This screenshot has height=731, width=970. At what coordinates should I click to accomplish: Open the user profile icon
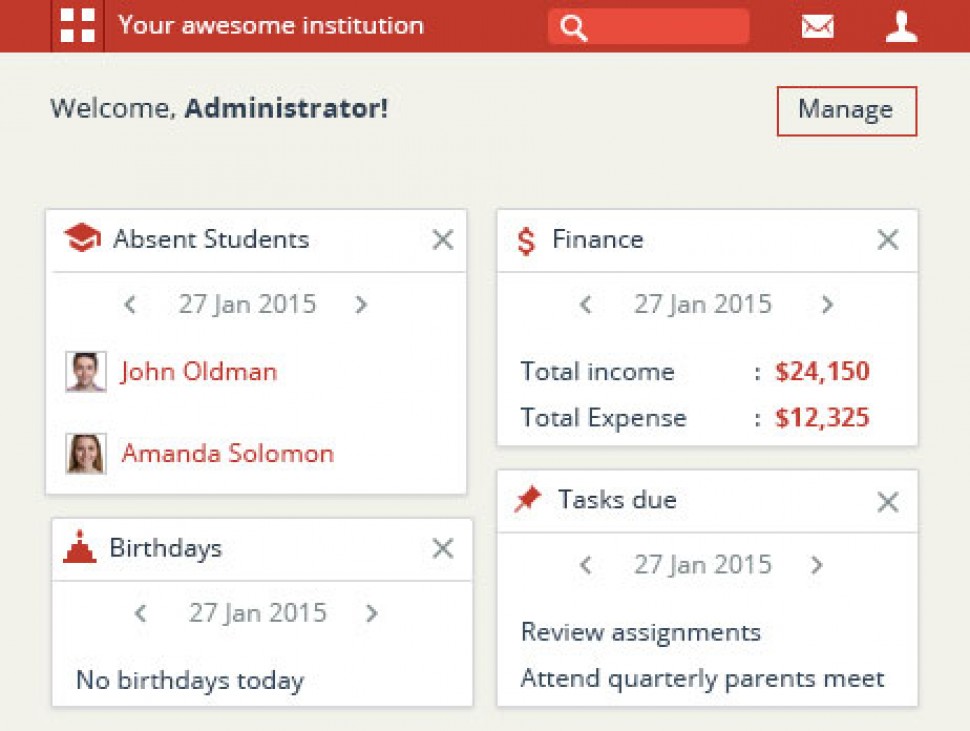click(901, 27)
